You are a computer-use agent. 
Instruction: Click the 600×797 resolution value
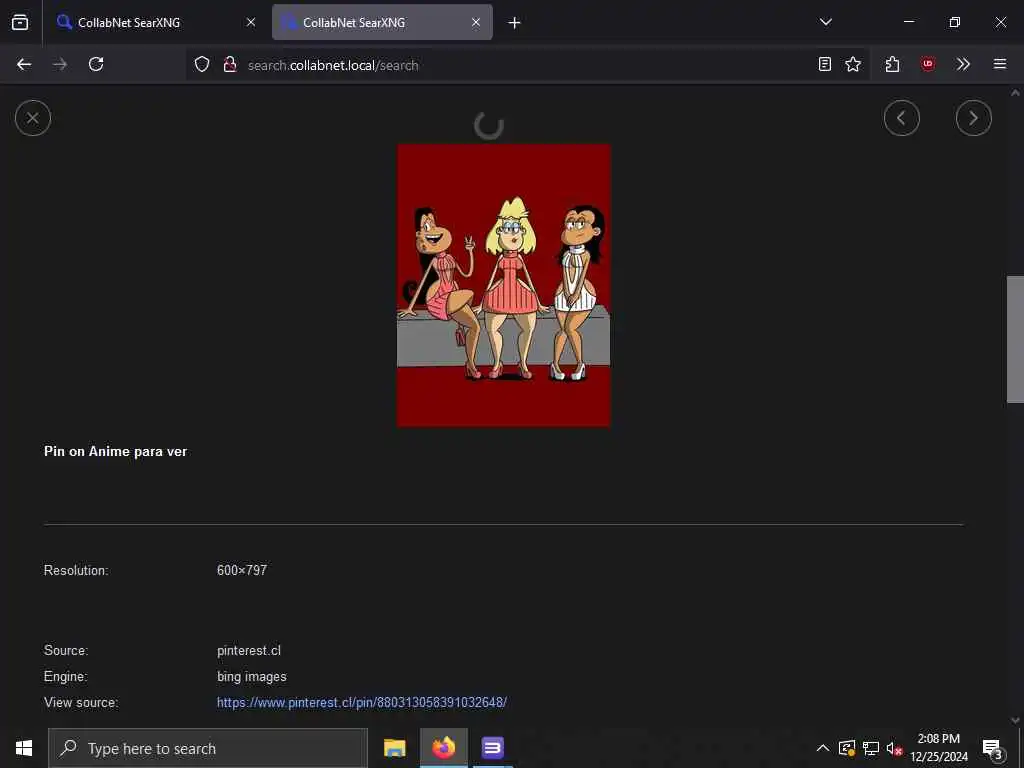point(242,570)
